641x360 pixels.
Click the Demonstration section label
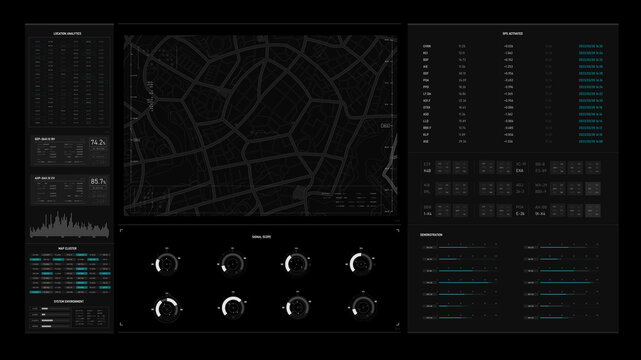(431, 235)
